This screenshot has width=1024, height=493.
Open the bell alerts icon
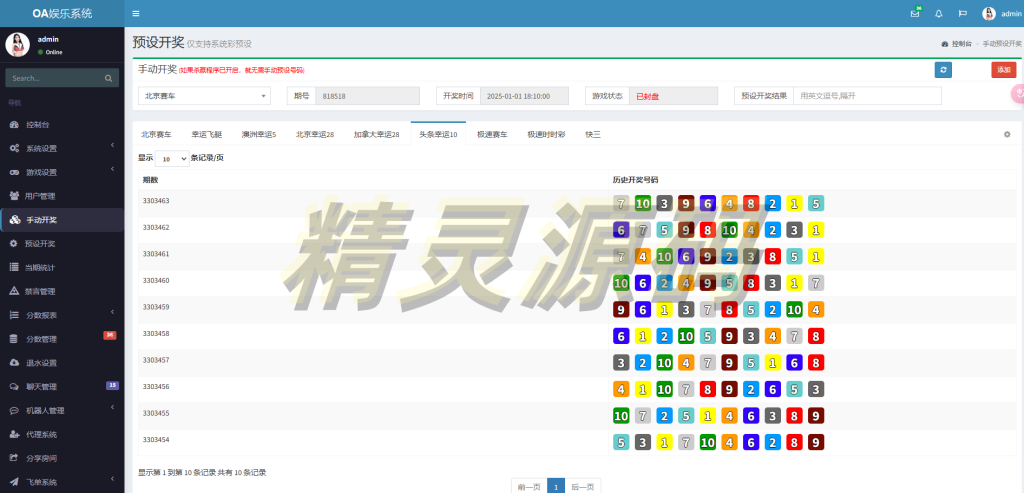939,13
